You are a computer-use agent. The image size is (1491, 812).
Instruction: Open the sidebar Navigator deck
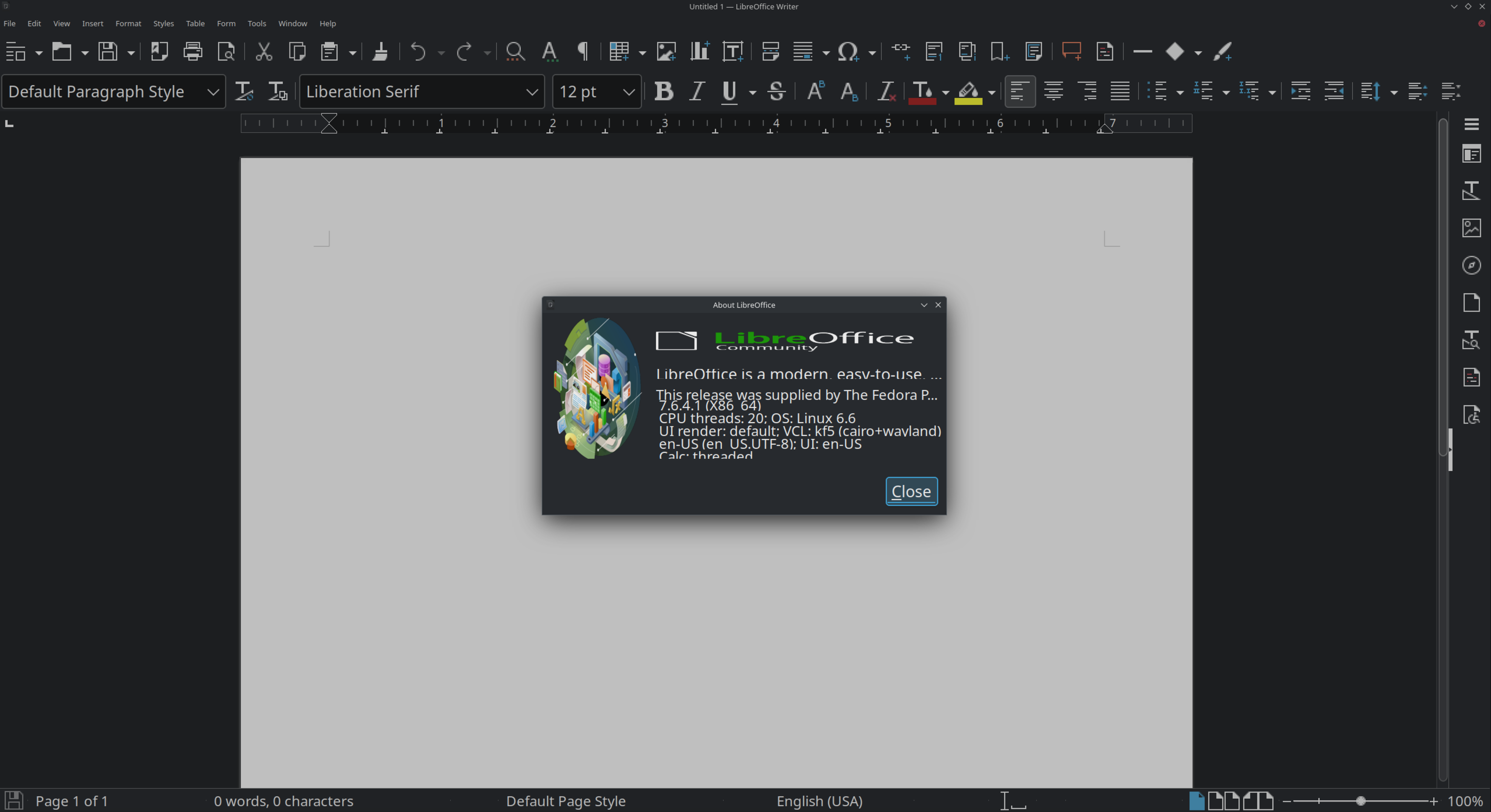click(x=1471, y=265)
